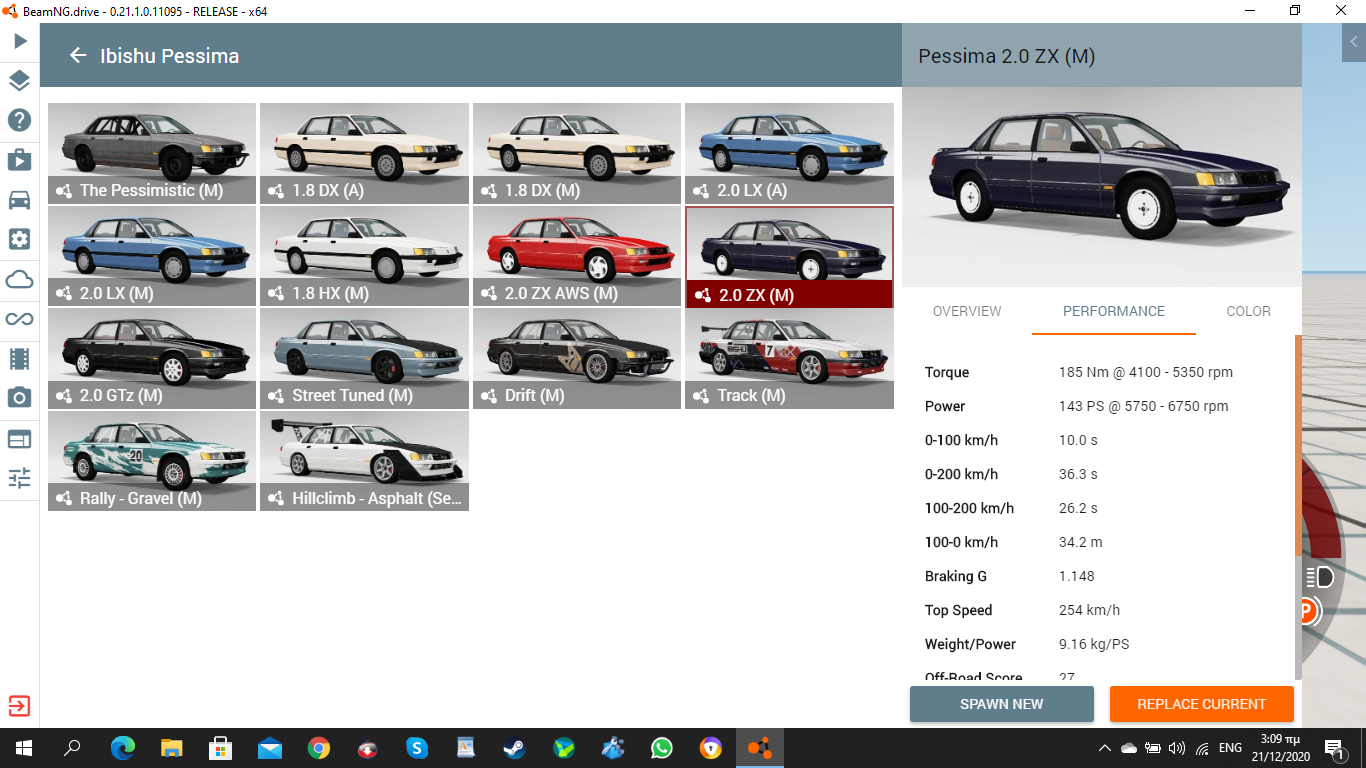Click the 100-200 km/h 26.2 s value
Viewport: 1366px width, 768px height.
click(x=1078, y=508)
